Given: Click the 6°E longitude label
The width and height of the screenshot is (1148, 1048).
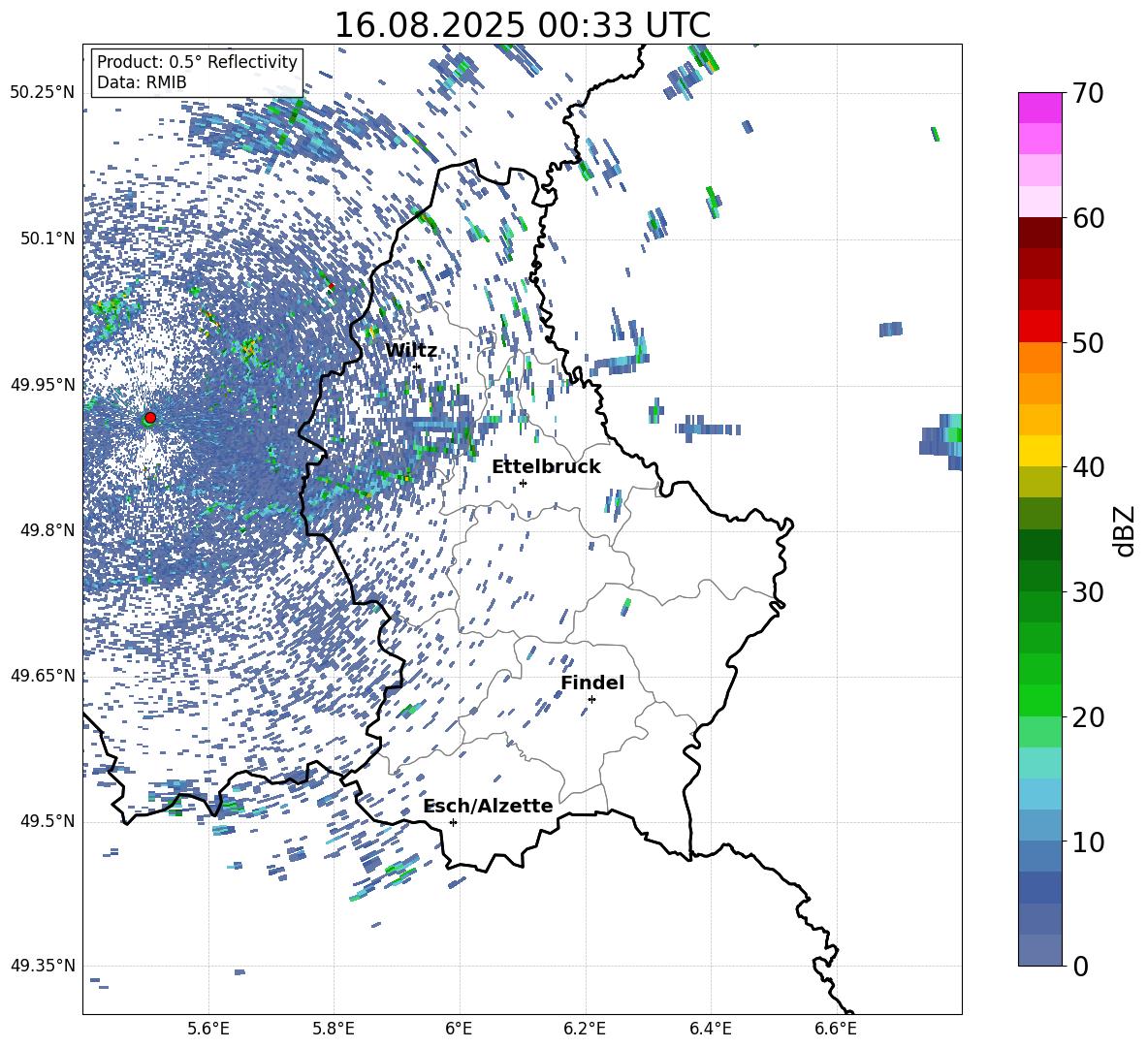Looking at the screenshot, I should click(459, 1029).
